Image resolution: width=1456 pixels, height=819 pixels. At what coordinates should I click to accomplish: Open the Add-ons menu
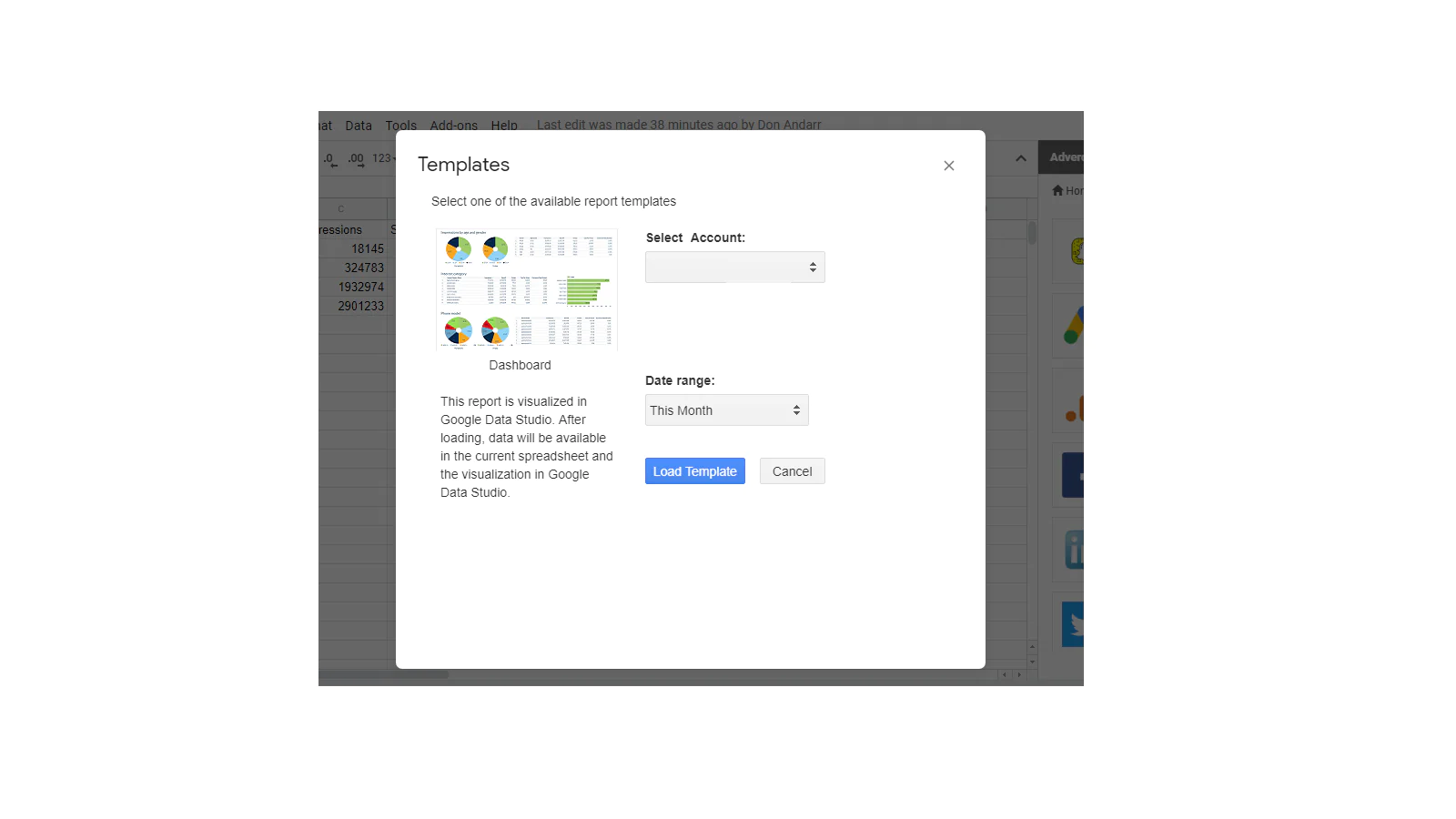454,126
